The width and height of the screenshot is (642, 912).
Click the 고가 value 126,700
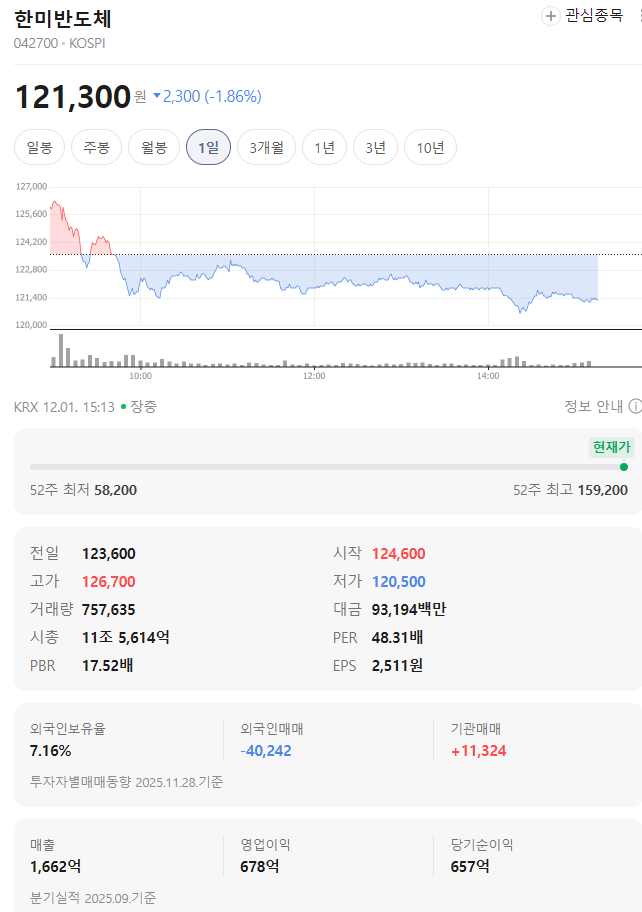[x=109, y=582]
